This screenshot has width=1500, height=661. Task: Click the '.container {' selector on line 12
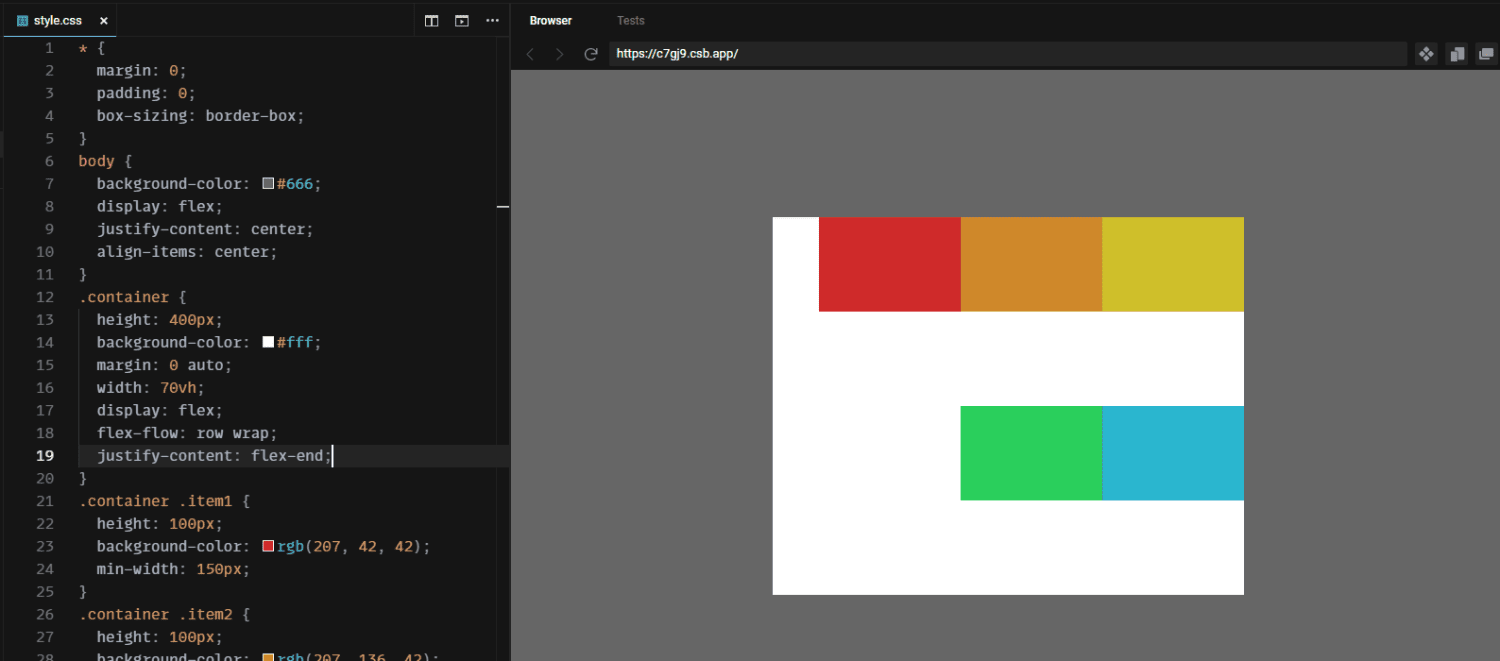pos(133,297)
